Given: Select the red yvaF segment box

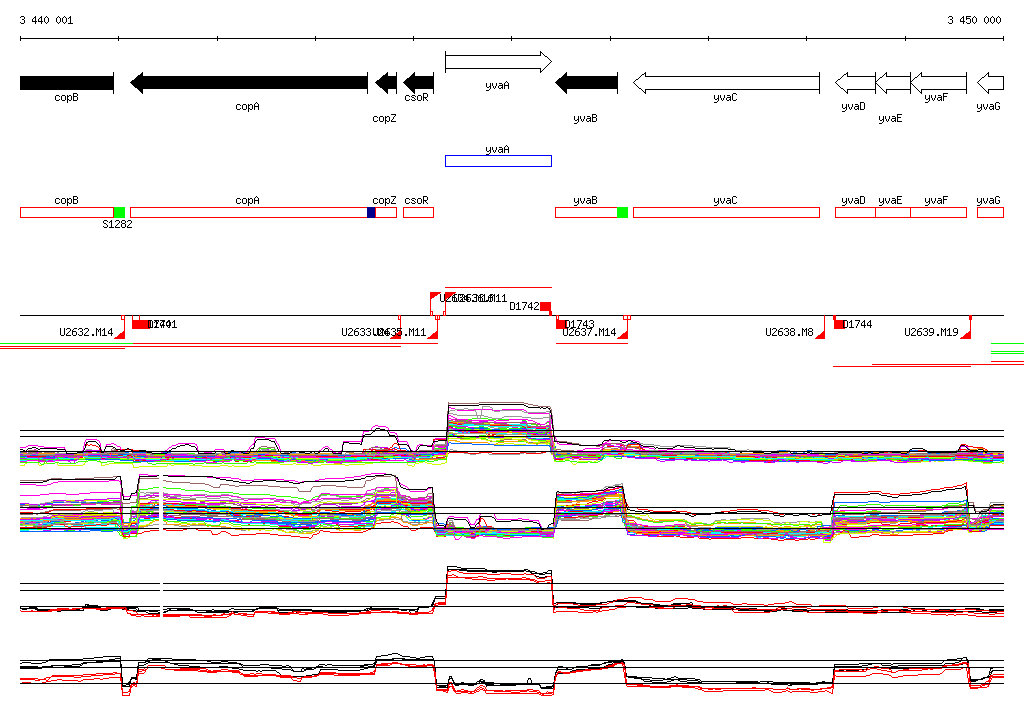Looking at the screenshot, I should click(x=938, y=212).
